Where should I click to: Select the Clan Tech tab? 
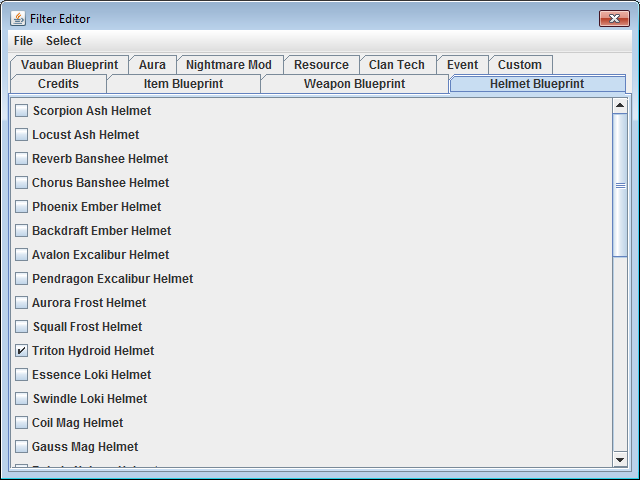coord(396,65)
